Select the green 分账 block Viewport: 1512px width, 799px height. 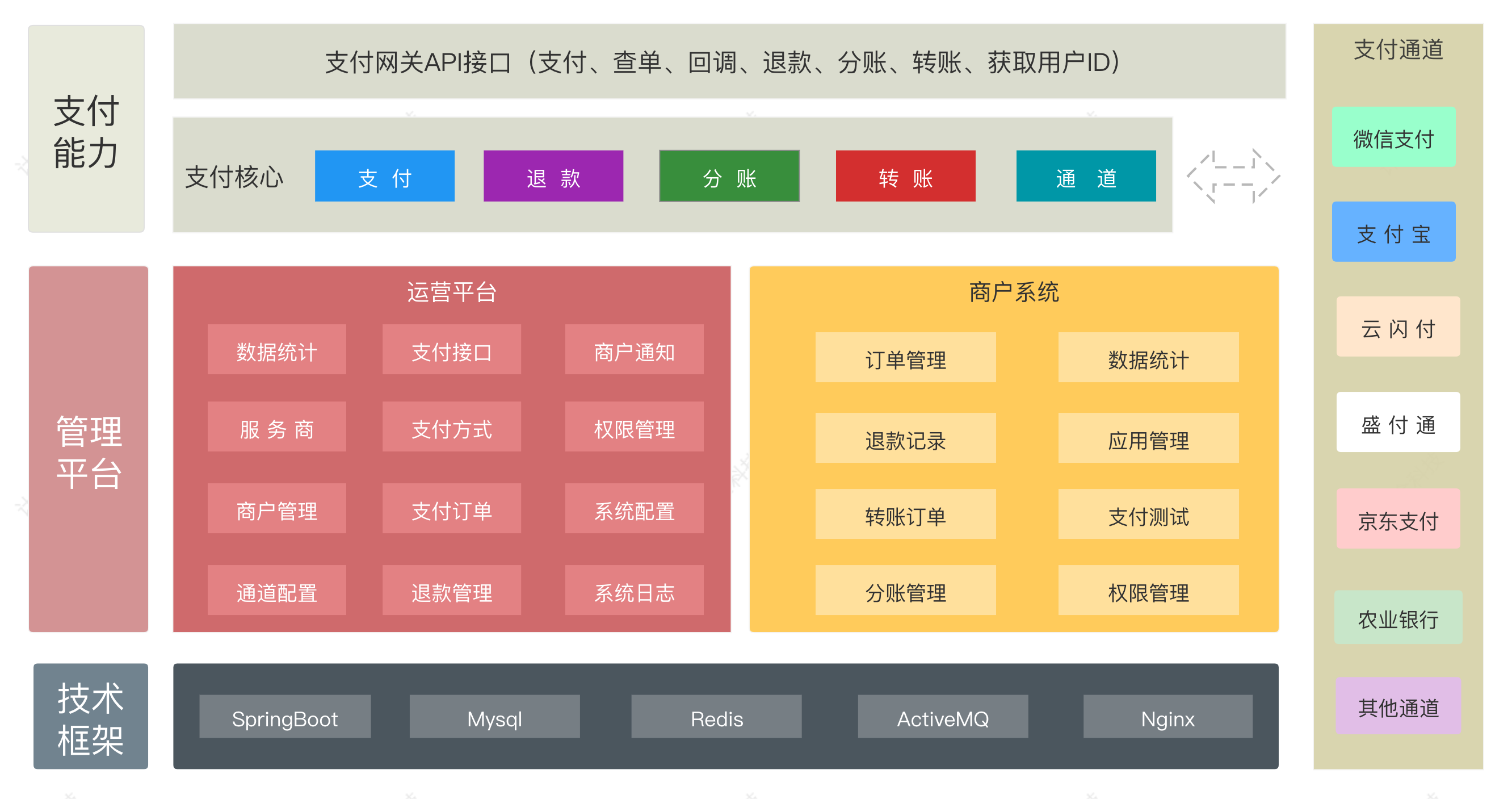point(729,176)
